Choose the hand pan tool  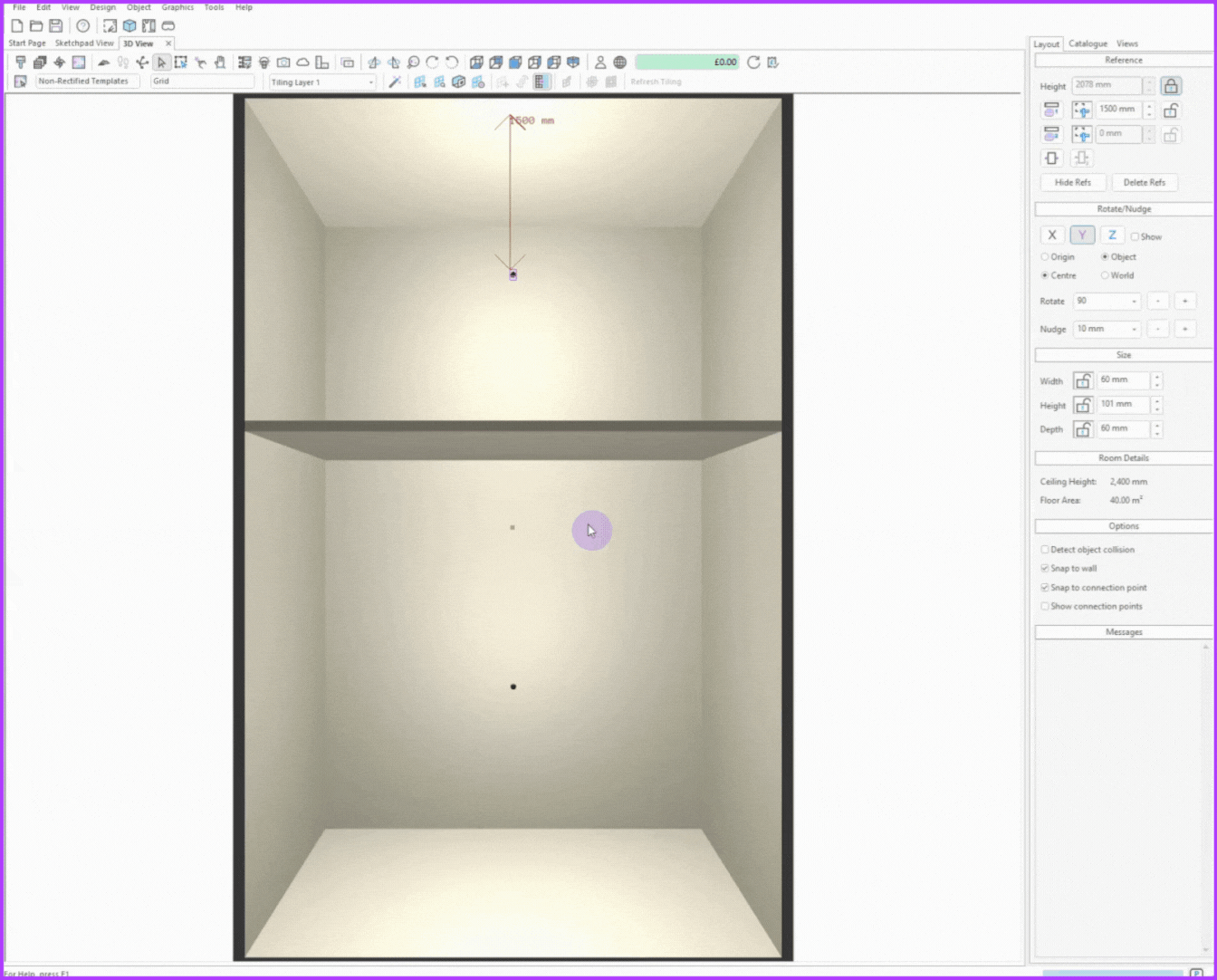point(220,62)
